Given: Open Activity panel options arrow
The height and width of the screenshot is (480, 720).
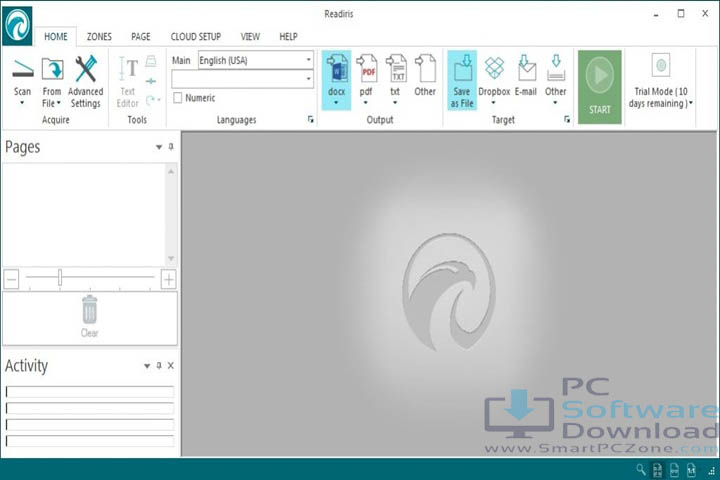Looking at the screenshot, I should [x=147, y=366].
